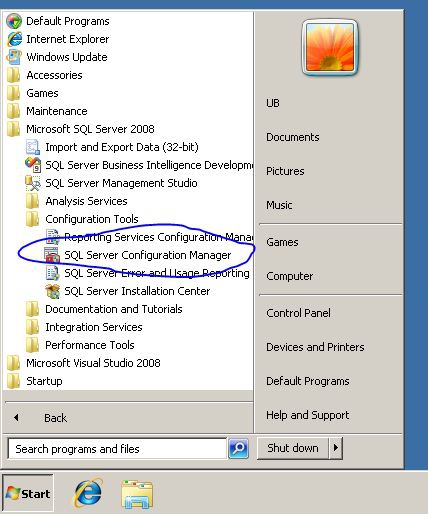Expand the Documentation and Tutorials folder
Viewport: 428px width, 514px height.
114,309
